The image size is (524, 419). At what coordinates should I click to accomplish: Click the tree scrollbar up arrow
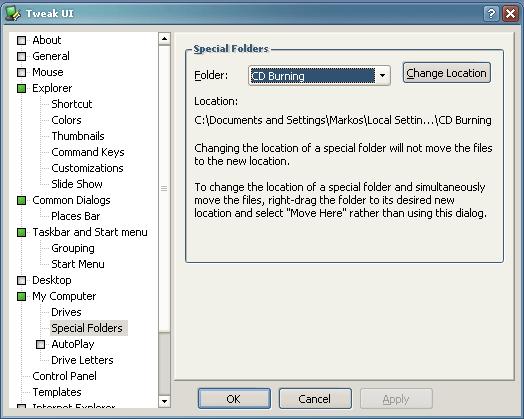(164, 39)
